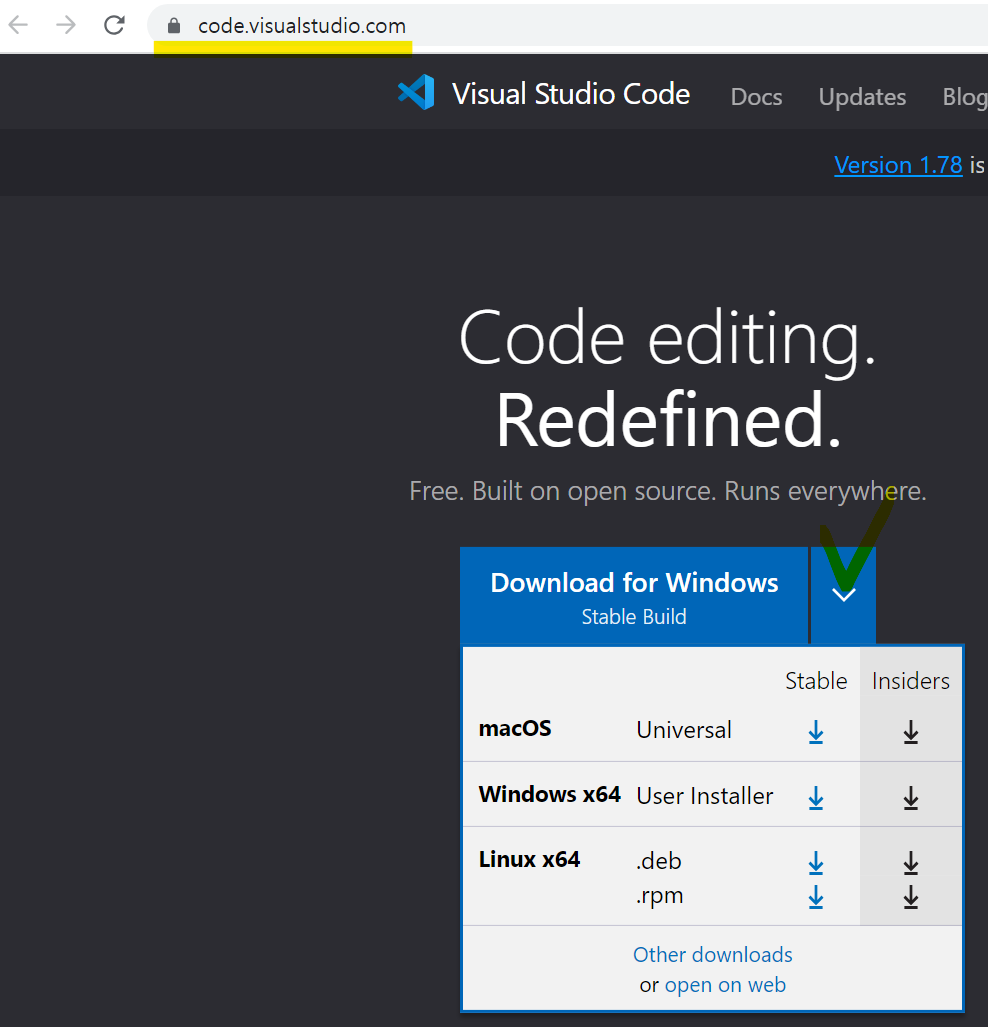The height and width of the screenshot is (1027, 988).
Task: Open the Blog menu item
Action: click(965, 97)
